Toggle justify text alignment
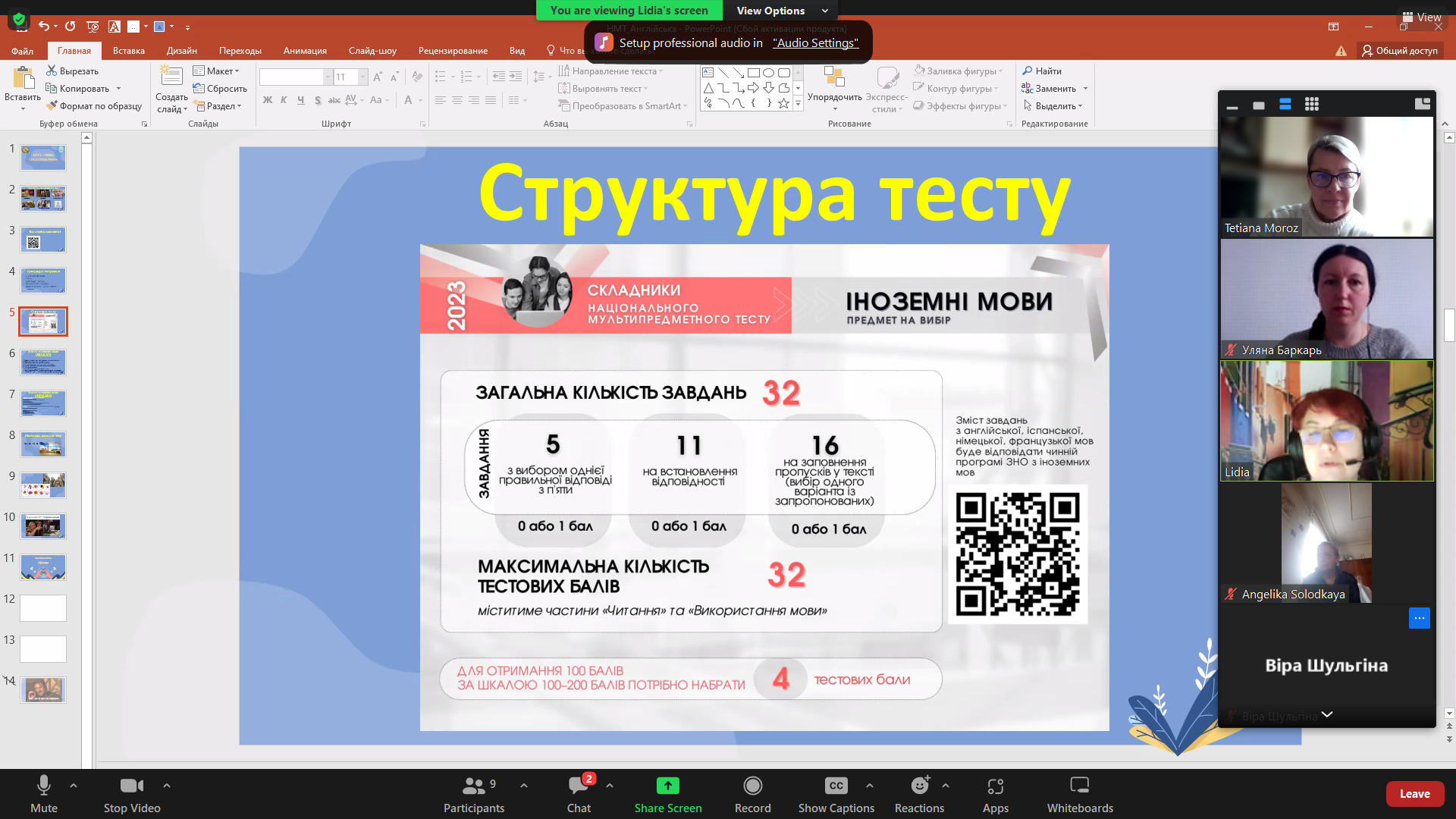The width and height of the screenshot is (1456, 819). pyautogui.click(x=491, y=99)
